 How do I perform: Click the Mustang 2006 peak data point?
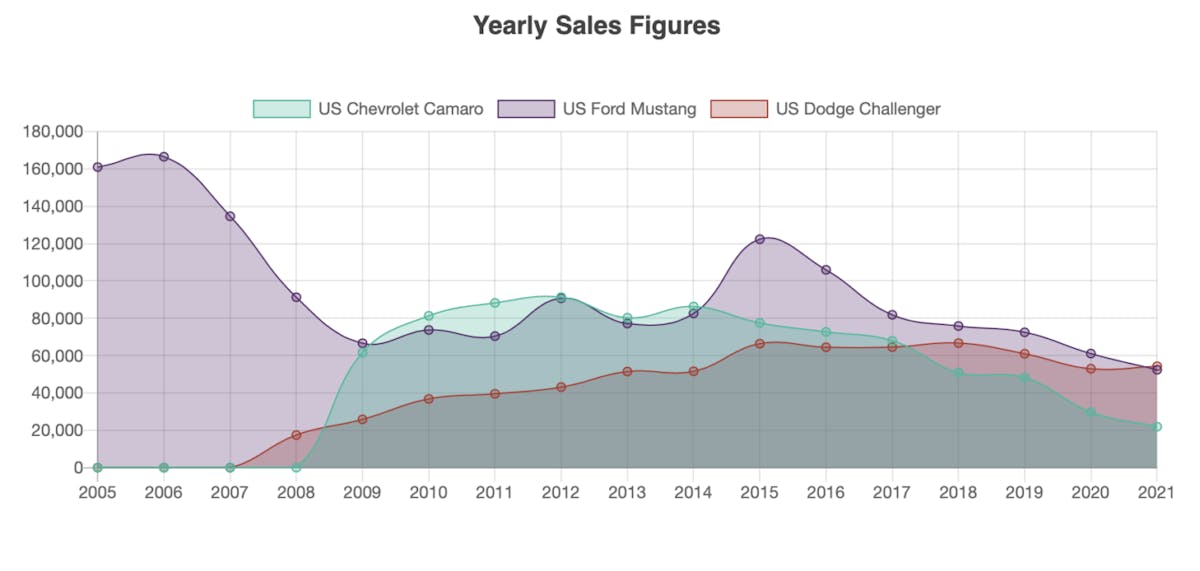coord(164,157)
